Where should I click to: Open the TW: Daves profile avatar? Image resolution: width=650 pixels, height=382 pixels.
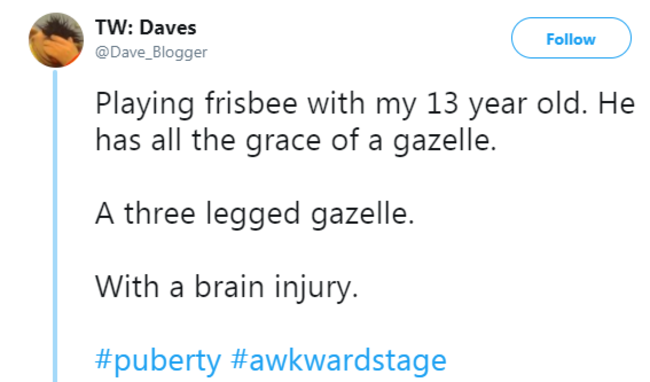click(56, 40)
